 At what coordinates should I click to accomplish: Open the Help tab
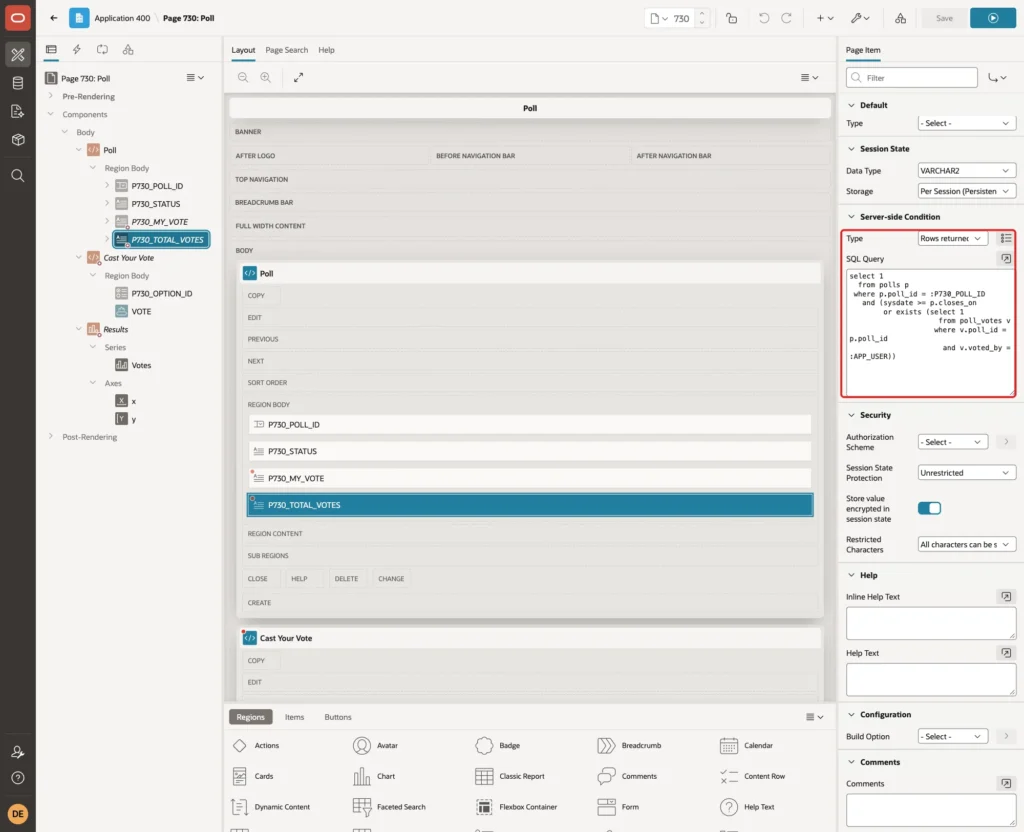tap(326, 50)
